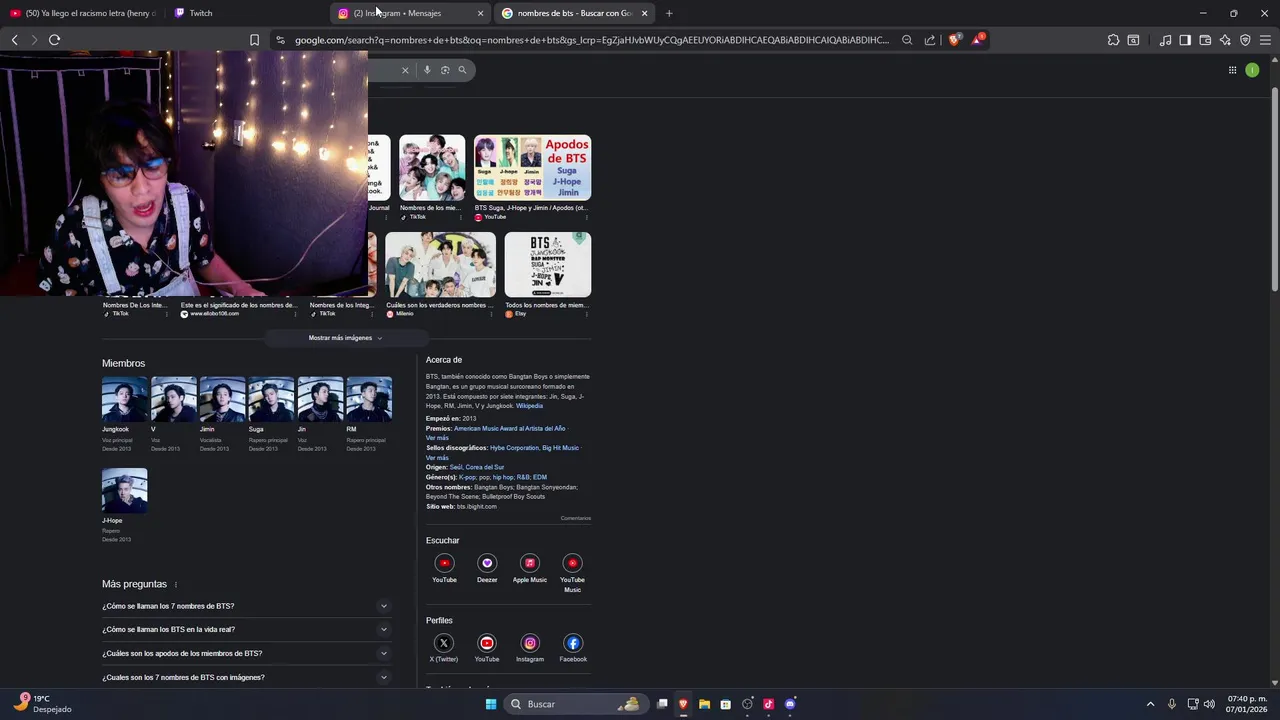
Task: Open the Brave Wallet icon
Action: pos(1205,40)
